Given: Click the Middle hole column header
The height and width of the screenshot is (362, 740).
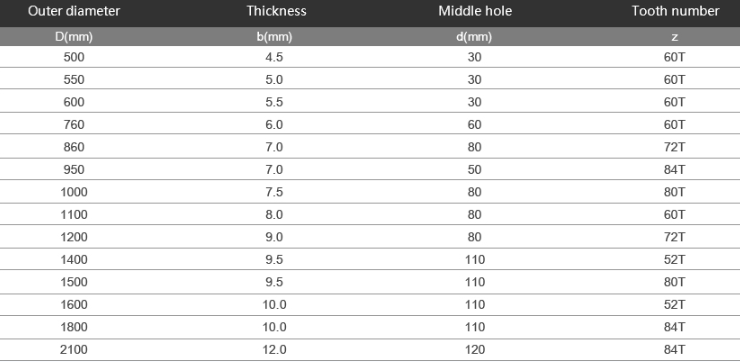Looking at the screenshot, I should pos(475,11).
